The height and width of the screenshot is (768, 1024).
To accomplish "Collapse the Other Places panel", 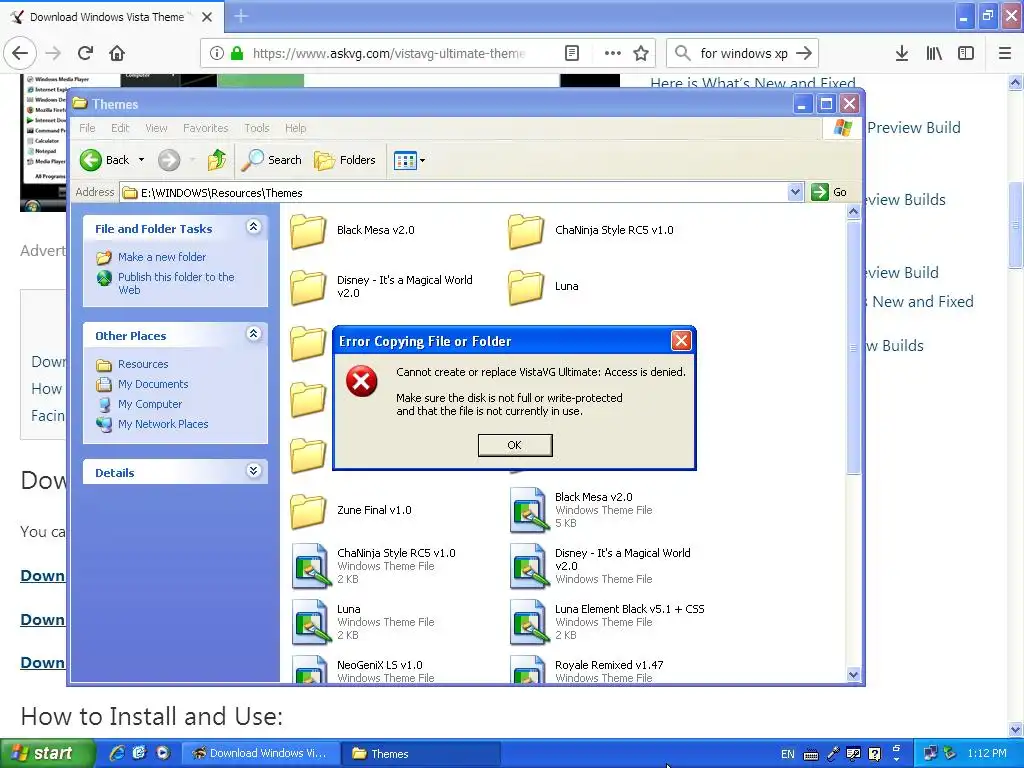I will (254, 334).
